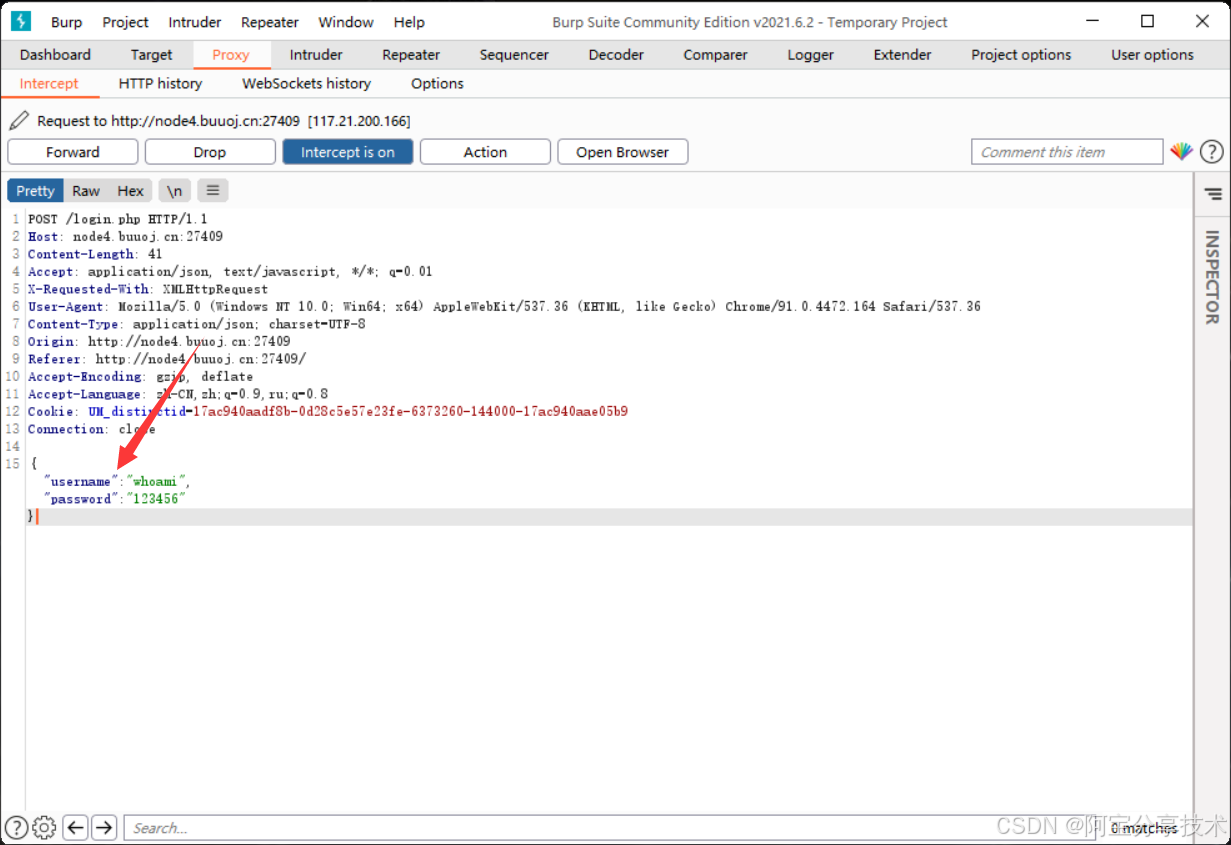Open the Inspector hamburger icon
The width and height of the screenshot is (1231, 845).
[x=1213, y=193]
